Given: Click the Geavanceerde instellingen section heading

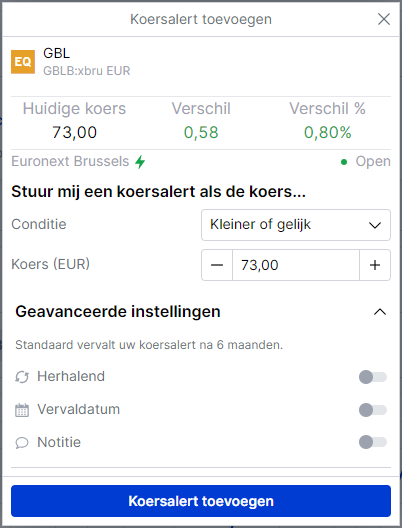Looking at the screenshot, I should [118, 311].
